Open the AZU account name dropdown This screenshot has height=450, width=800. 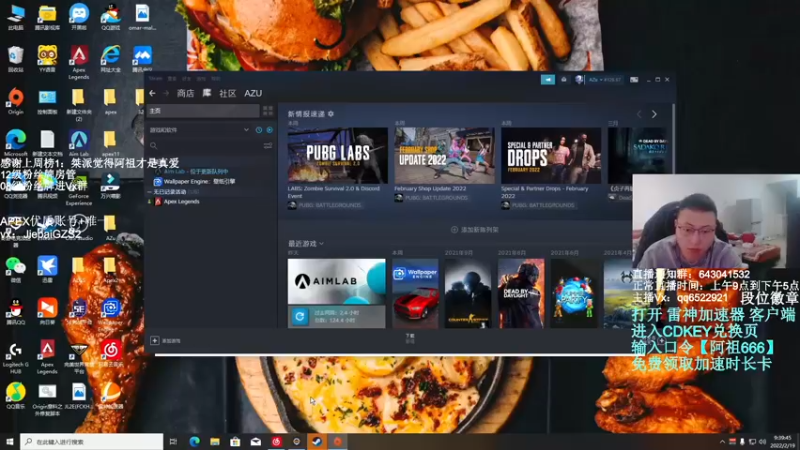coord(605,80)
